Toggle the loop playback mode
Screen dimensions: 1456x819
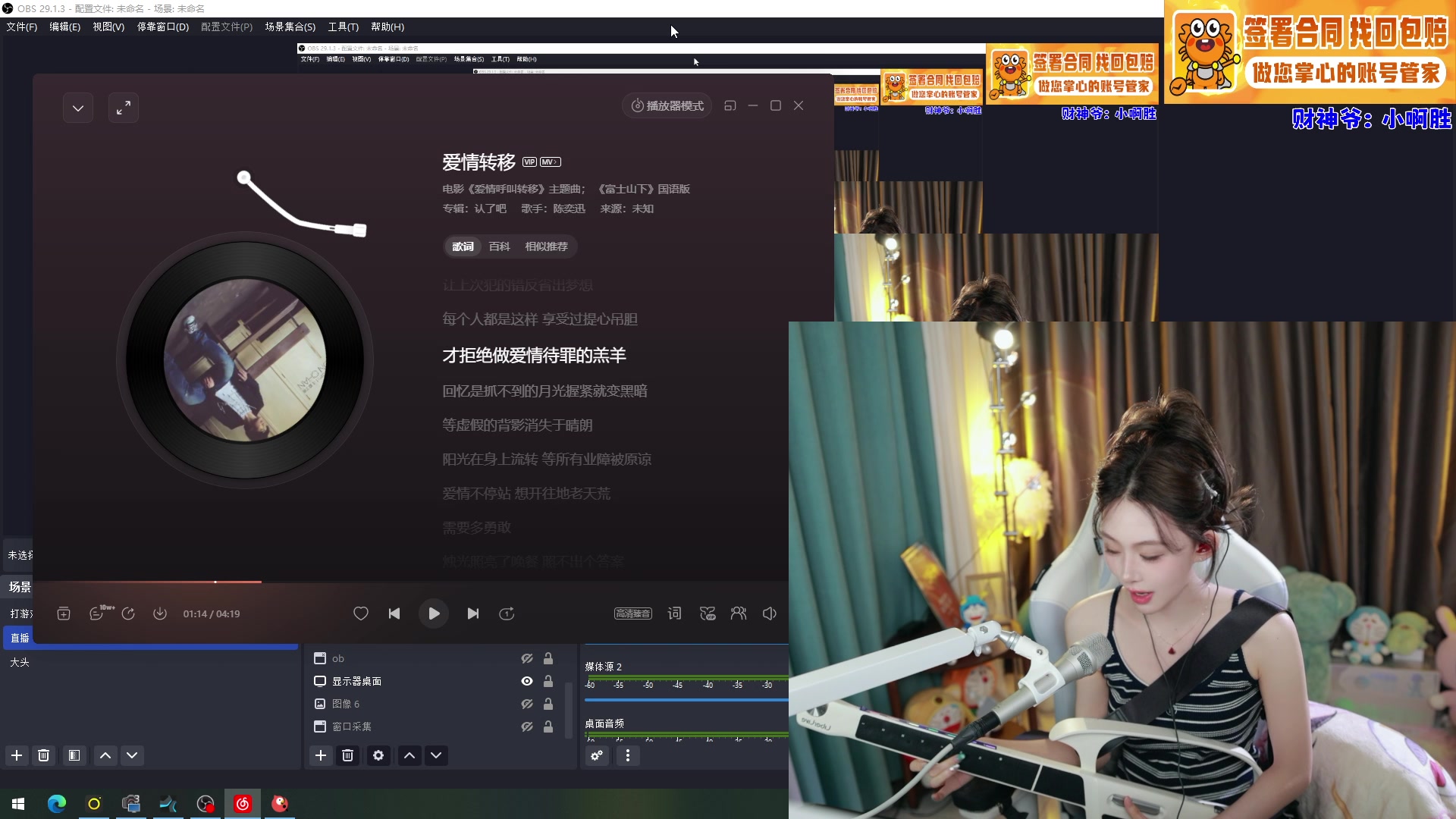507,613
